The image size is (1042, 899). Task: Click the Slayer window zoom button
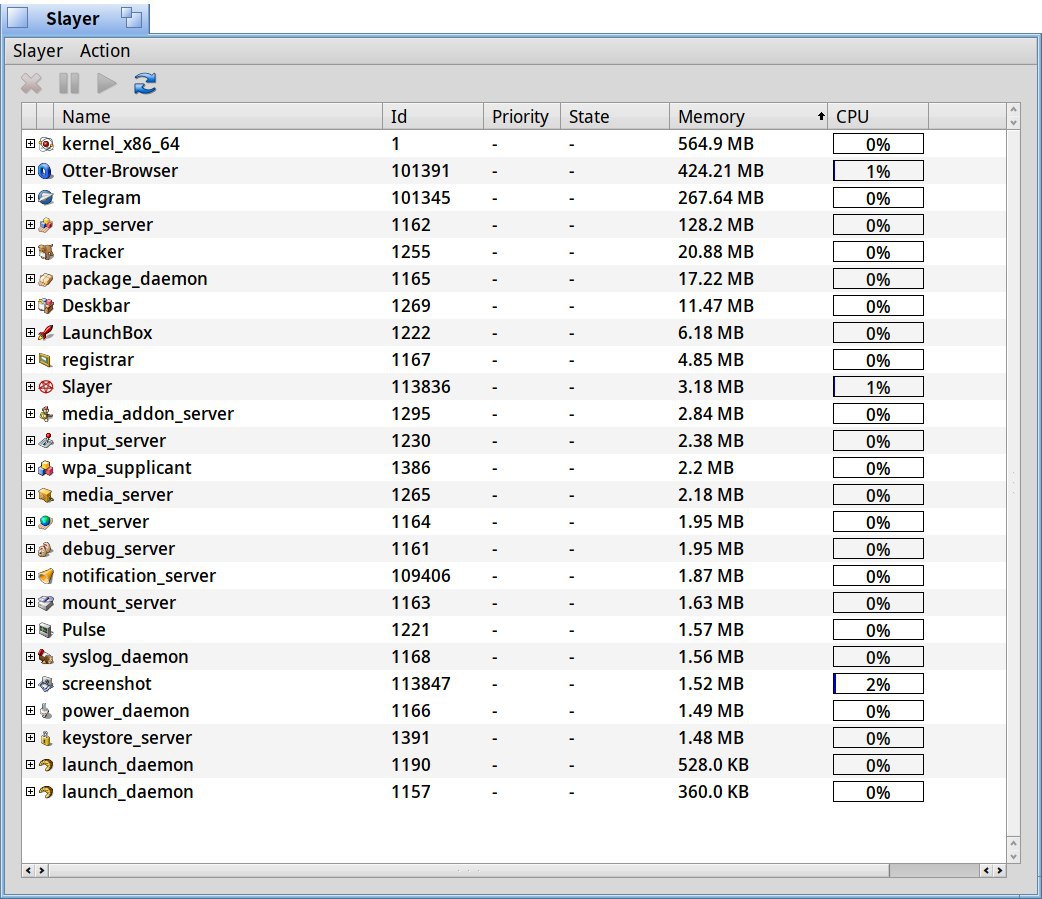click(x=132, y=18)
